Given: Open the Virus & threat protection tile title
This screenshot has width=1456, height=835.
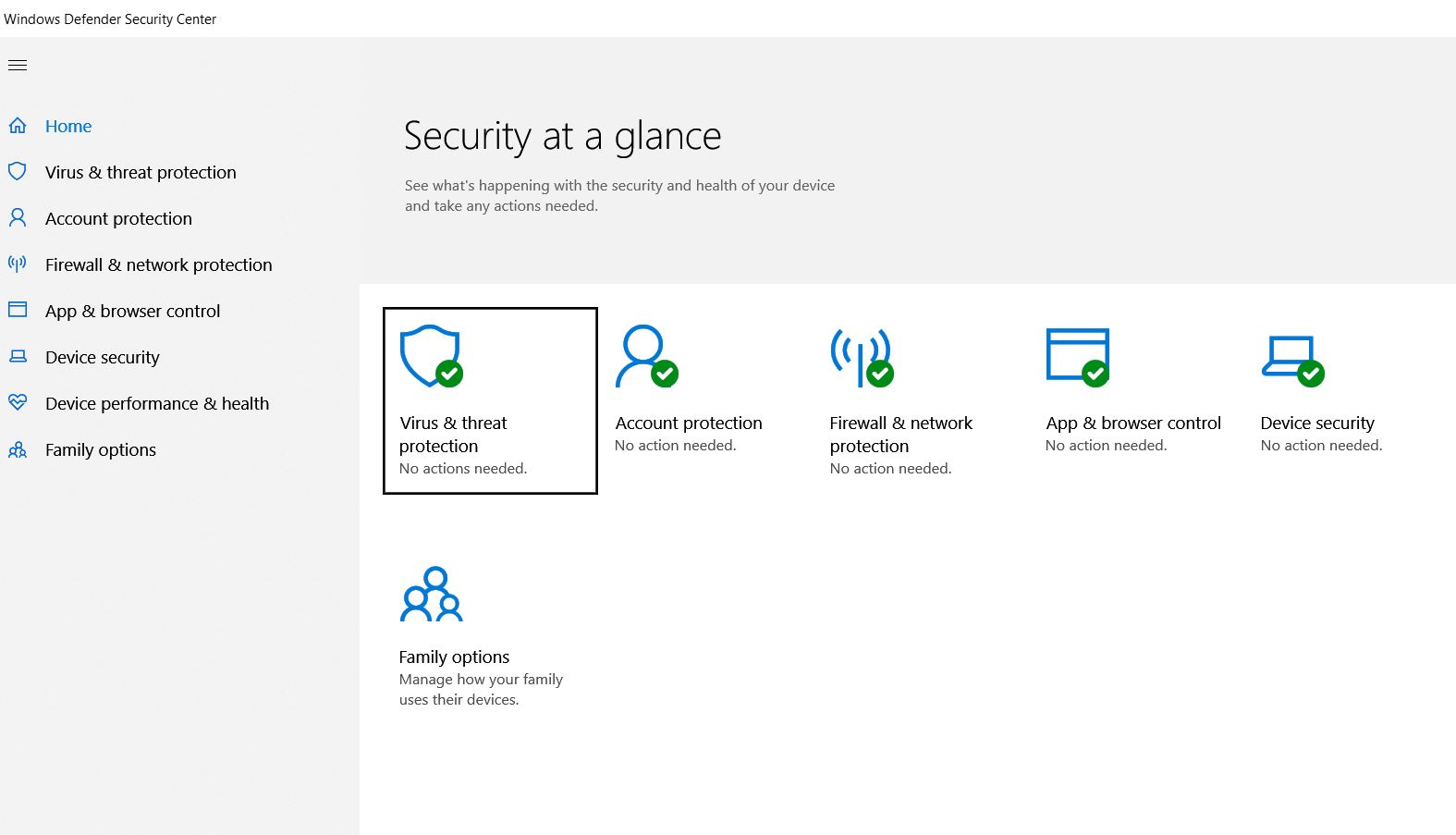Looking at the screenshot, I should click(453, 435).
